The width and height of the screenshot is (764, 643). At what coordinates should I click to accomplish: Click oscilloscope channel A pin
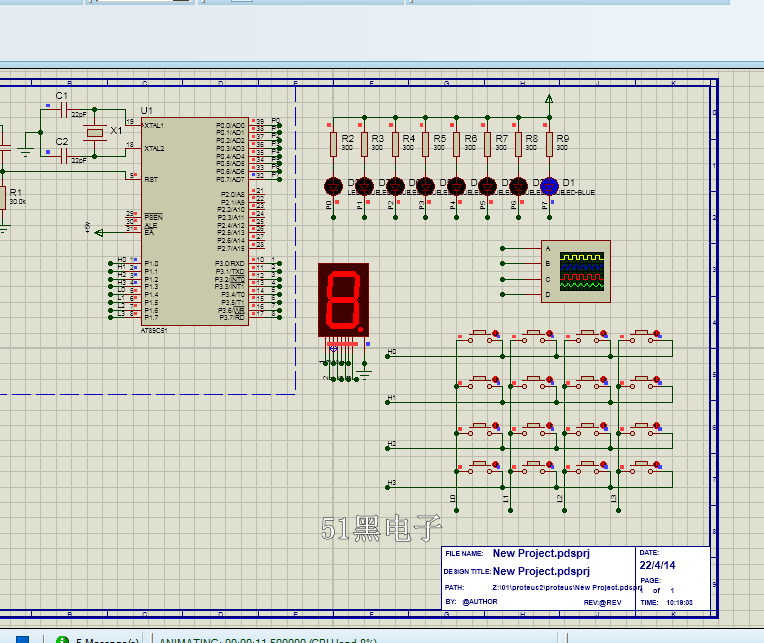[x=502, y=248]
